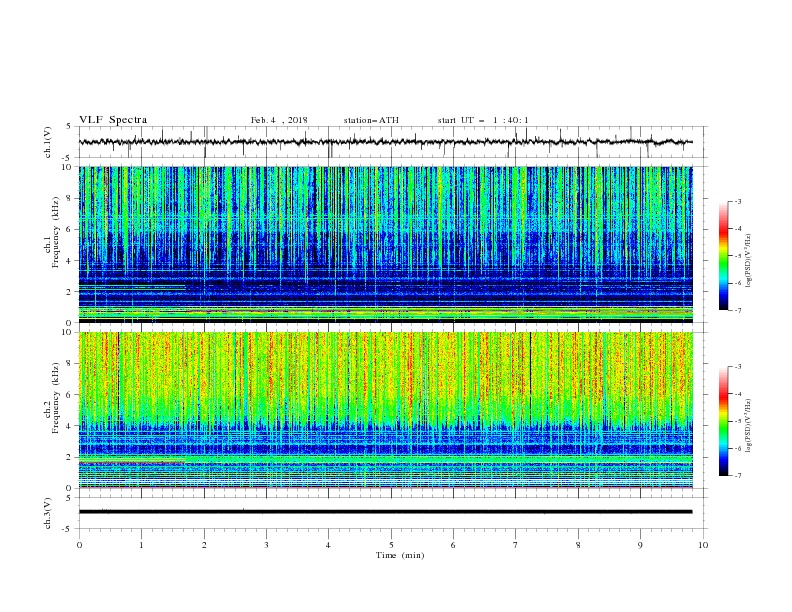
Task: Click the "-7" tick on ch.2 colorbar
Action: pos(738,475)
